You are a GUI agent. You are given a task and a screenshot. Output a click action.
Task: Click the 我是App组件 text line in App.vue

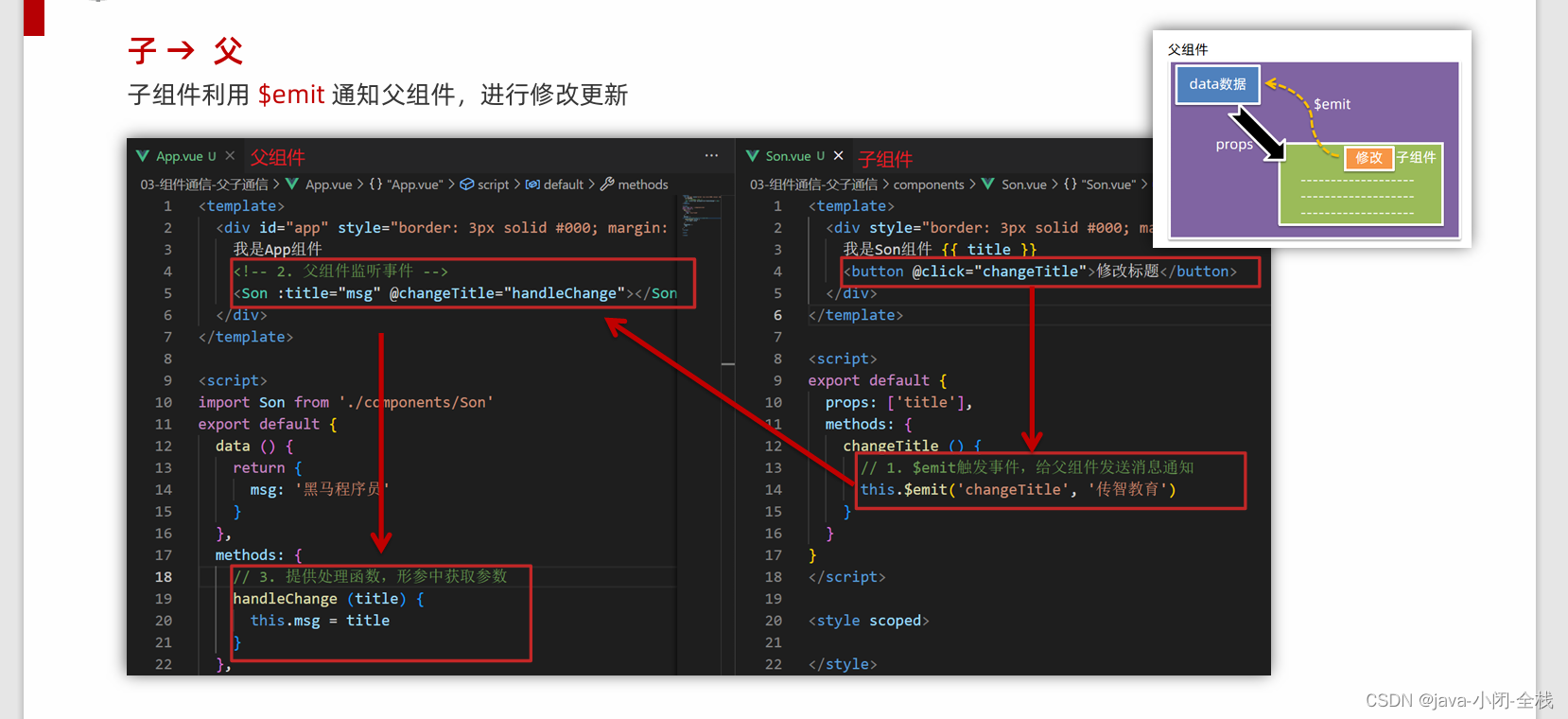click(277, 250)
